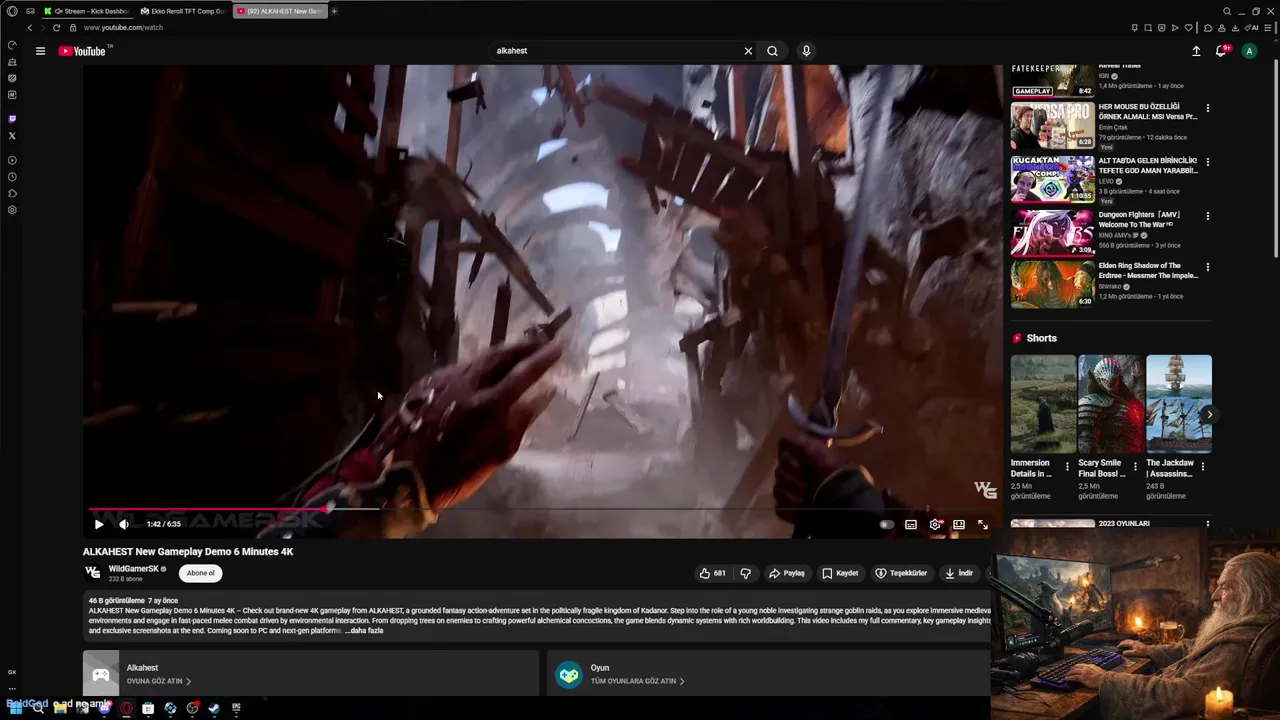Screen dimensions: 1280x720
Task: Open a new browser tab with plus
Action: point(334,11)
